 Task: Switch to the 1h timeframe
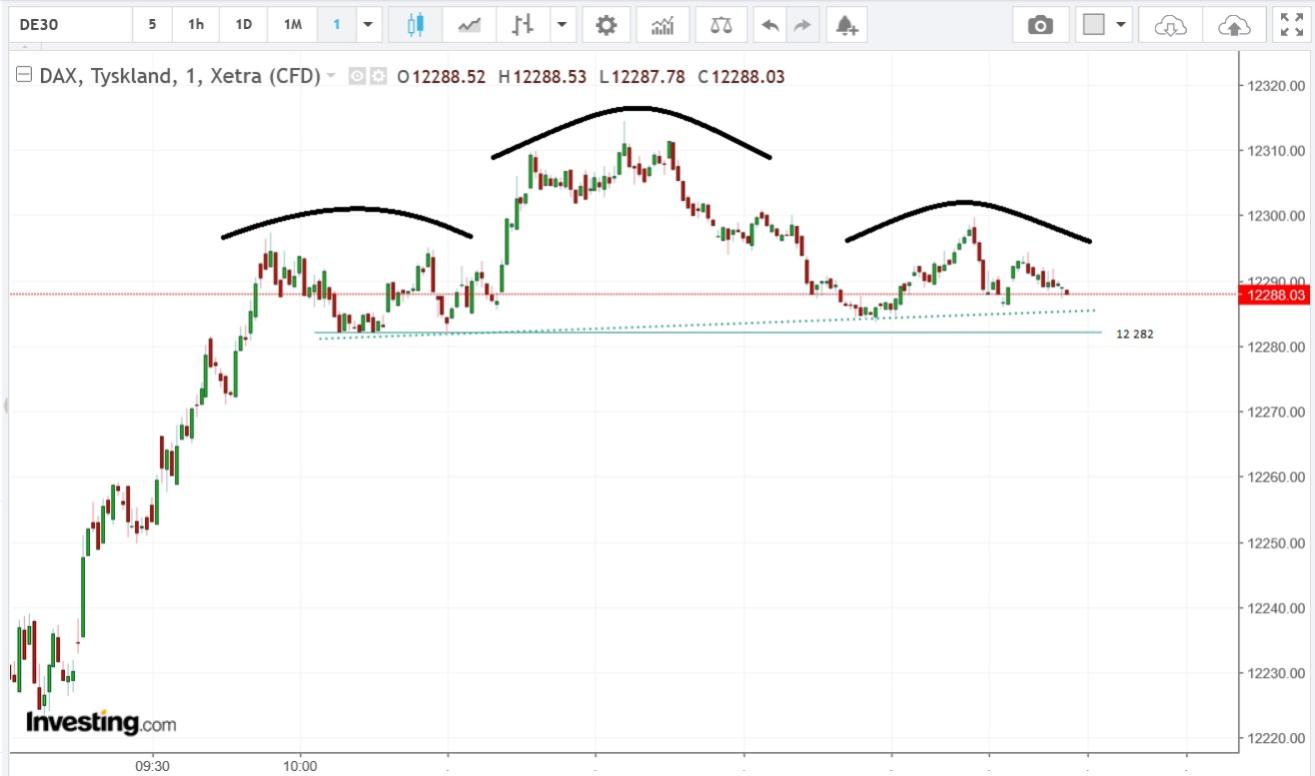point(196,25)
